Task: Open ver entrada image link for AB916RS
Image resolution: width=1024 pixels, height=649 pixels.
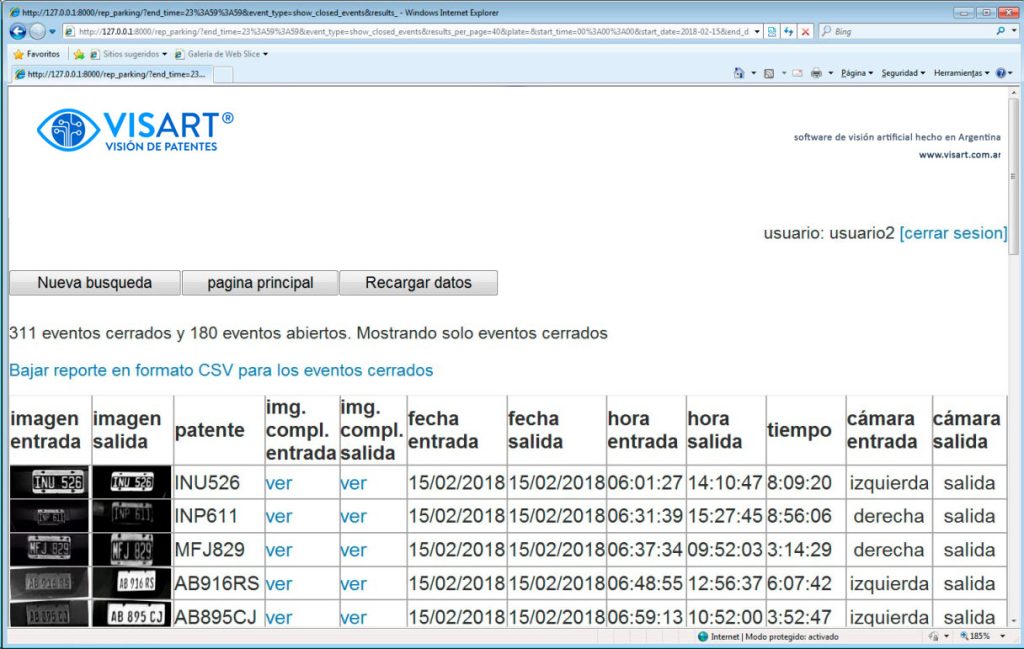Action: 279,584
